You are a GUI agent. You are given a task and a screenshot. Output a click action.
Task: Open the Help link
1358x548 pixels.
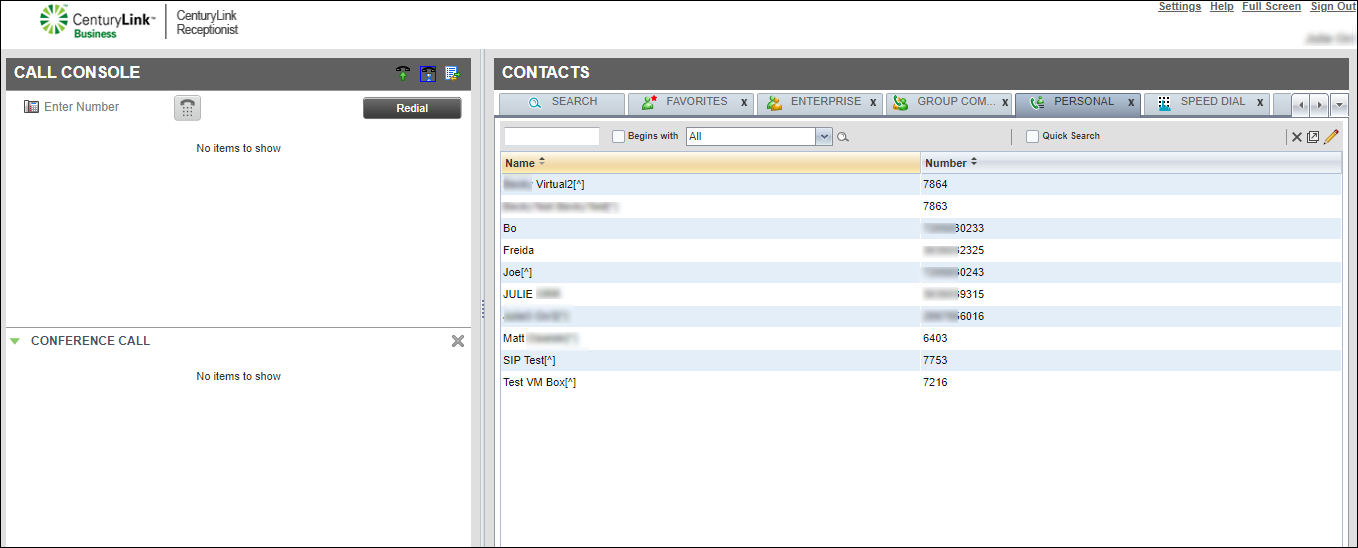1221,7
